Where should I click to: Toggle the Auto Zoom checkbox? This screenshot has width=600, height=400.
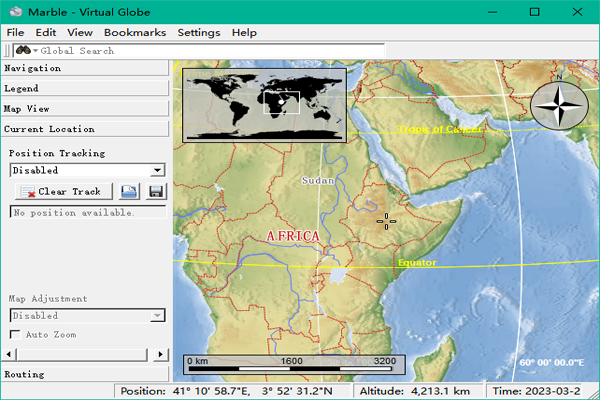(x=15, y=335)
